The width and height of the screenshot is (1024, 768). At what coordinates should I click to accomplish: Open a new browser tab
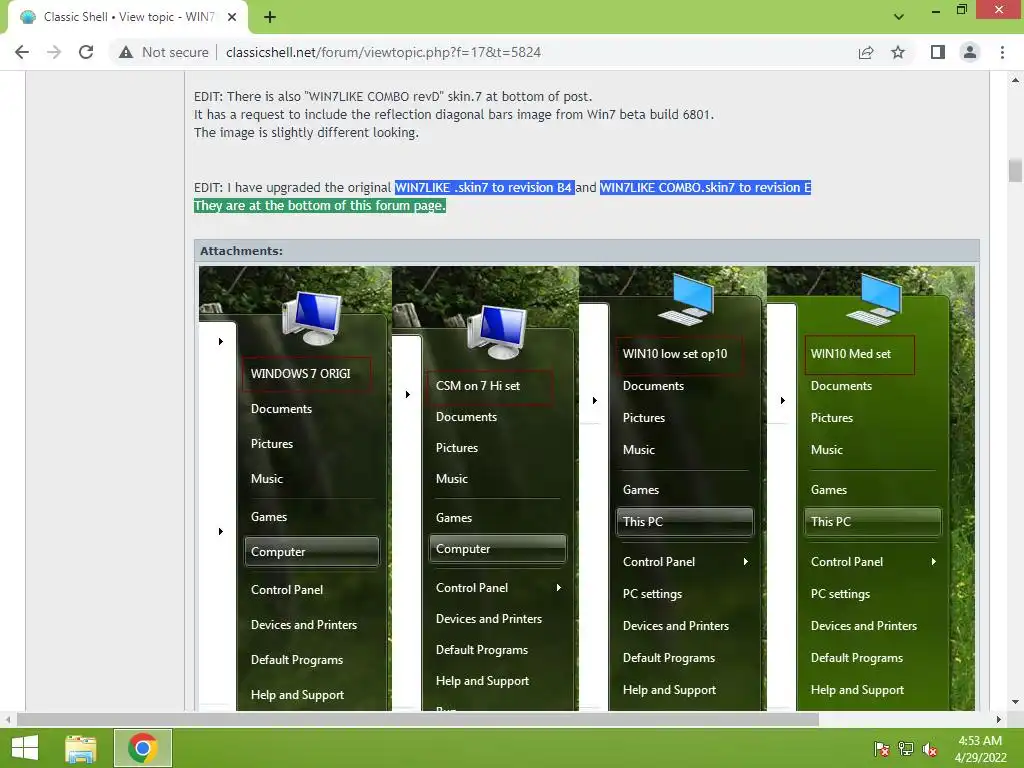(270, 17)
